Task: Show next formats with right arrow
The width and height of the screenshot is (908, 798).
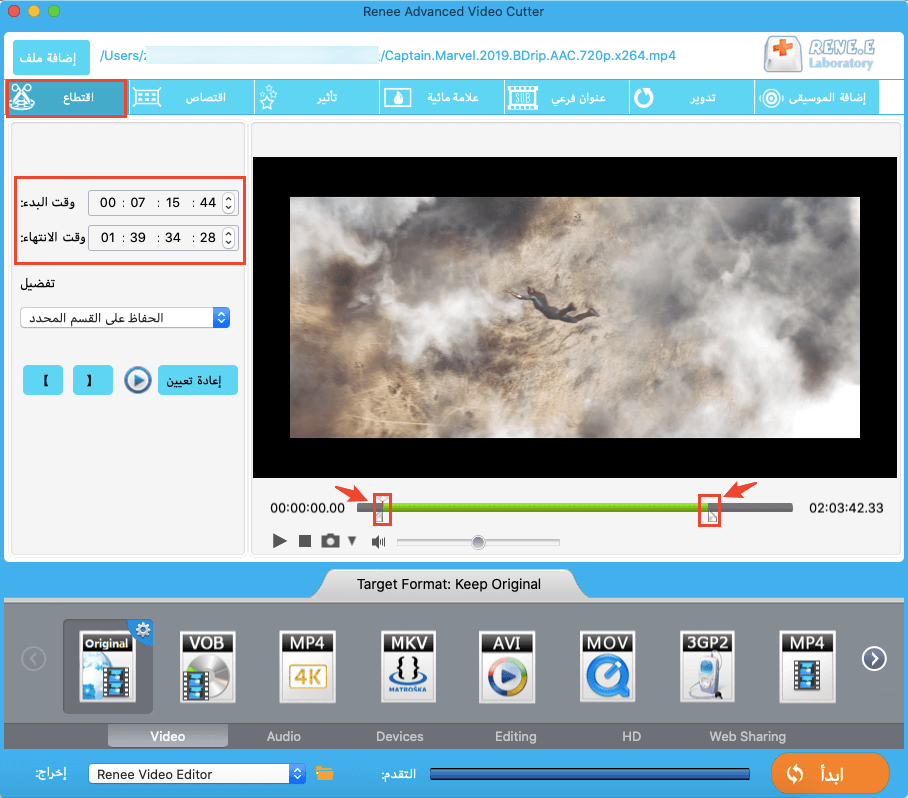Action: (x=874, y=658)
